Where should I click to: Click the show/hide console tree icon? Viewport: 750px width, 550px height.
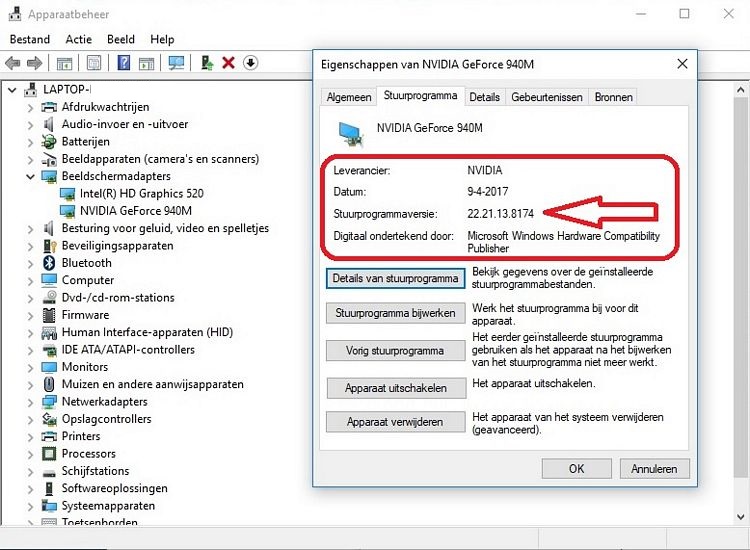pos(64,63)
